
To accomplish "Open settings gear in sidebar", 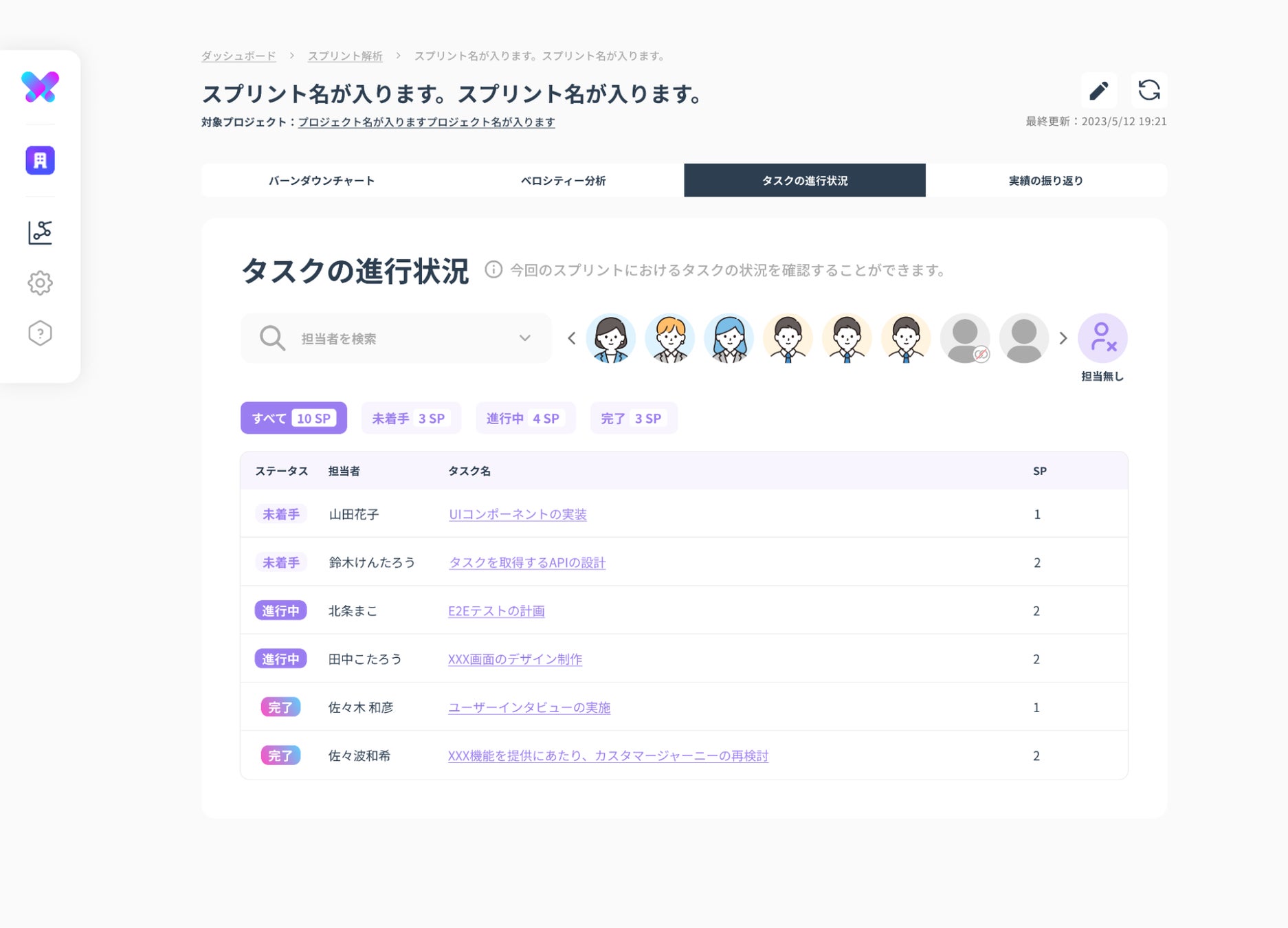I will (40, 283).
